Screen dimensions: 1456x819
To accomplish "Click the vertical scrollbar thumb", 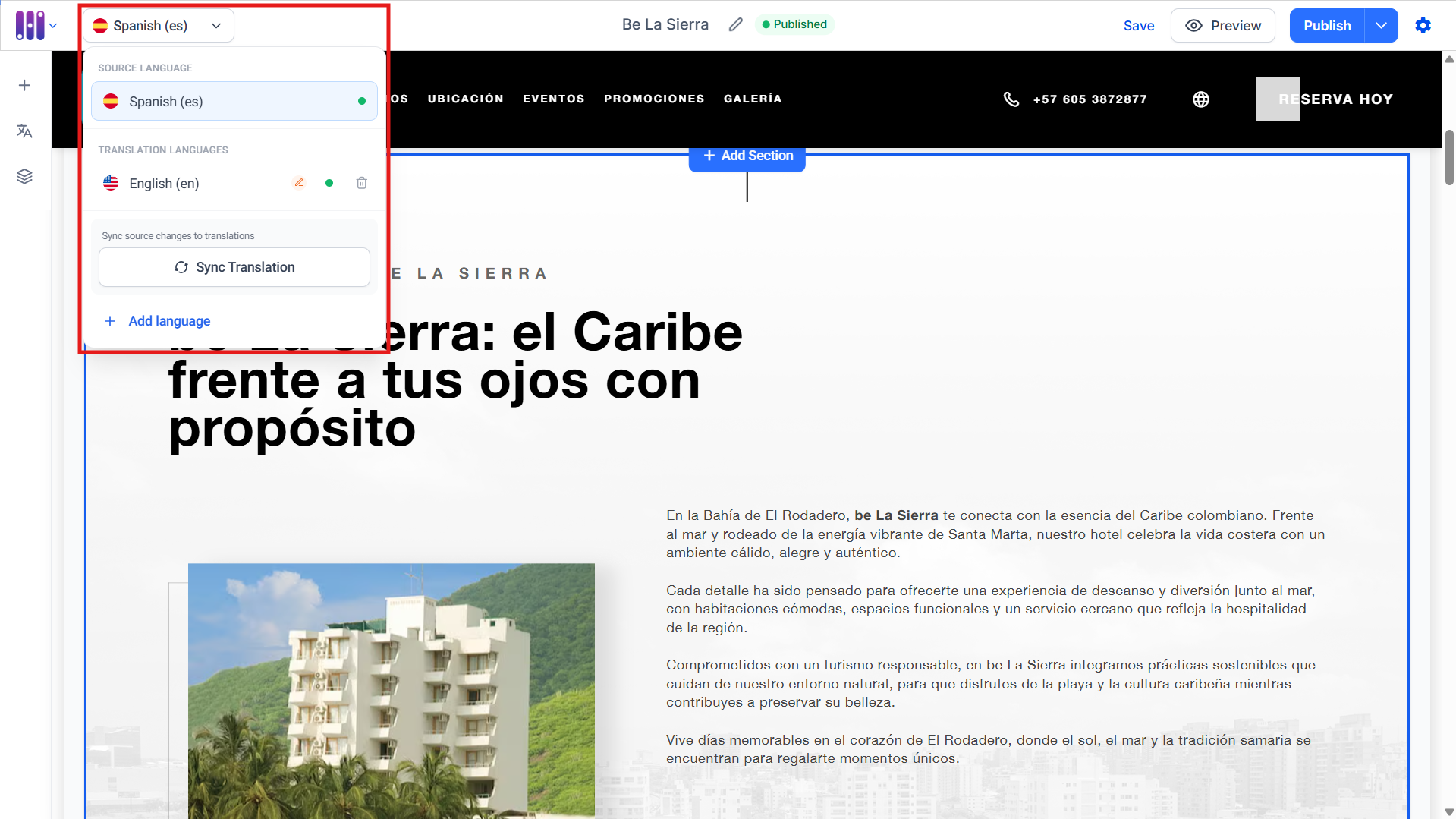I will [1448, 157].
